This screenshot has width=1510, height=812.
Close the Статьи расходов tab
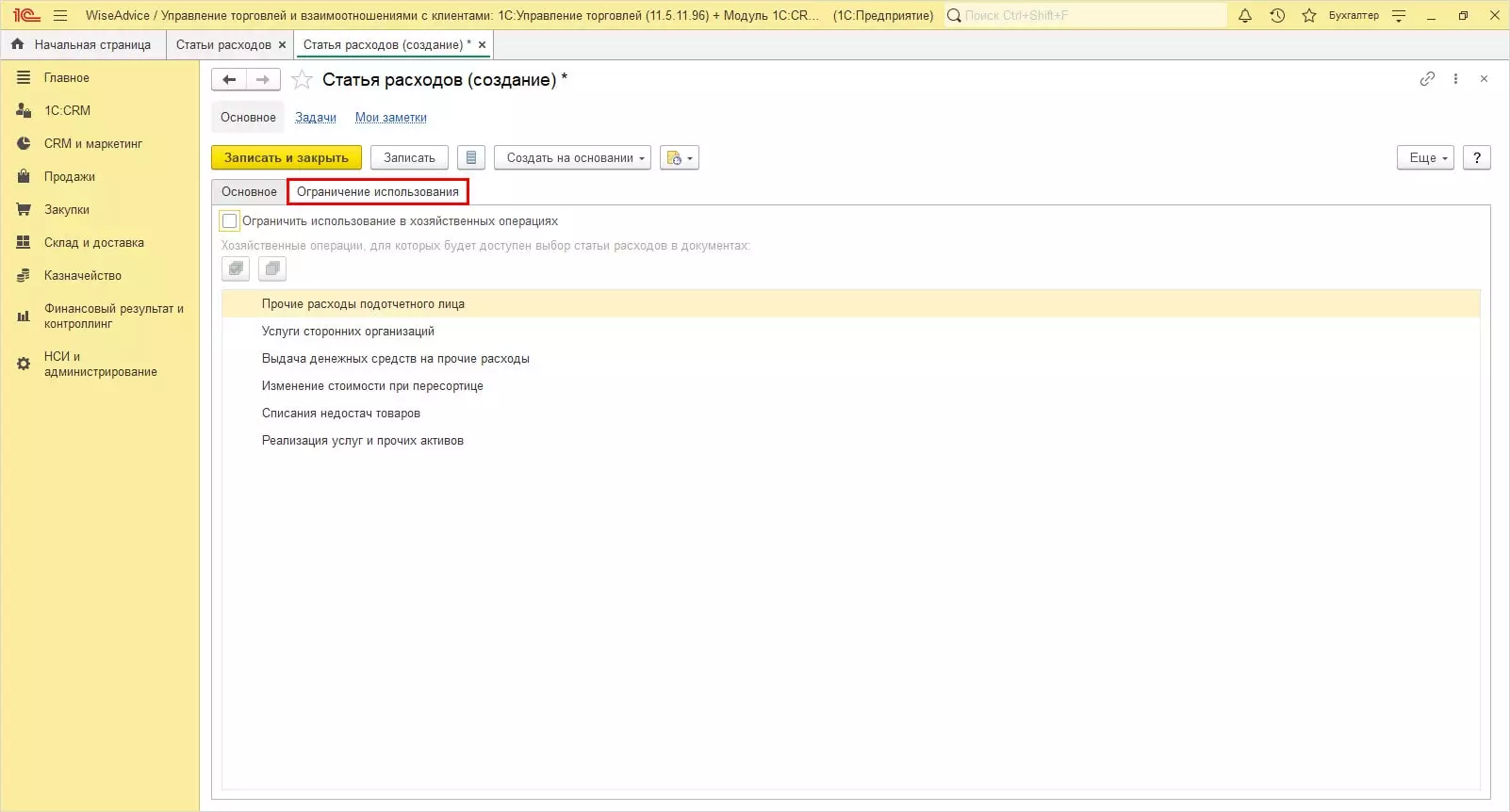[282, 44]
